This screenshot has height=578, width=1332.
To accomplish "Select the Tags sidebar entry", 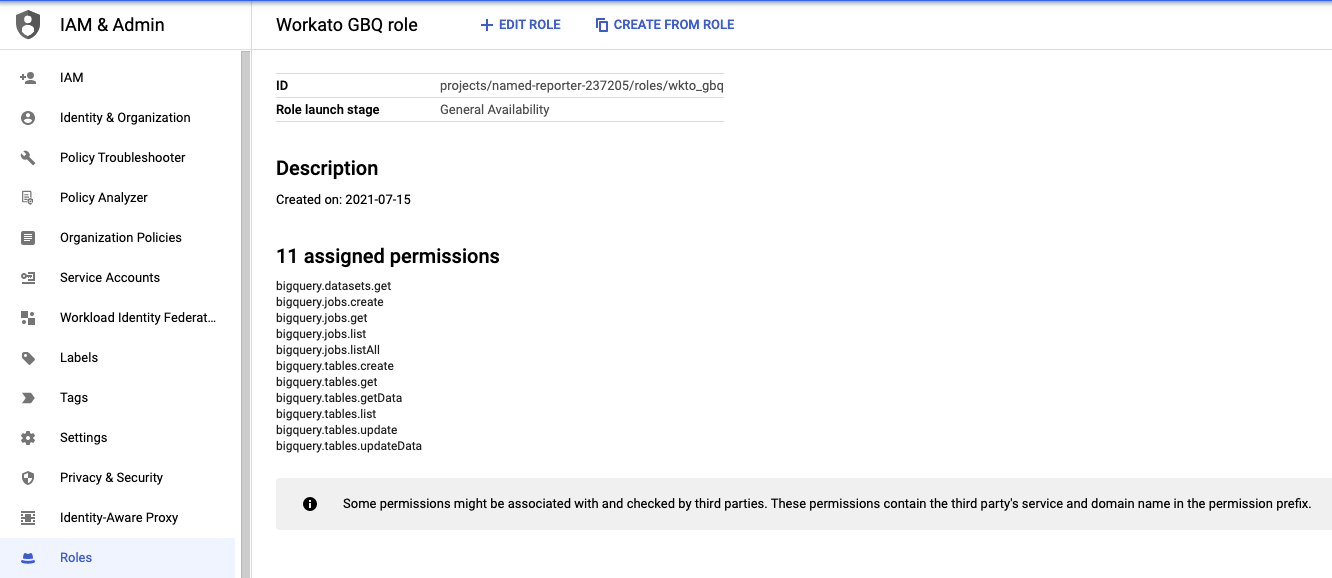I will [73, 397].
